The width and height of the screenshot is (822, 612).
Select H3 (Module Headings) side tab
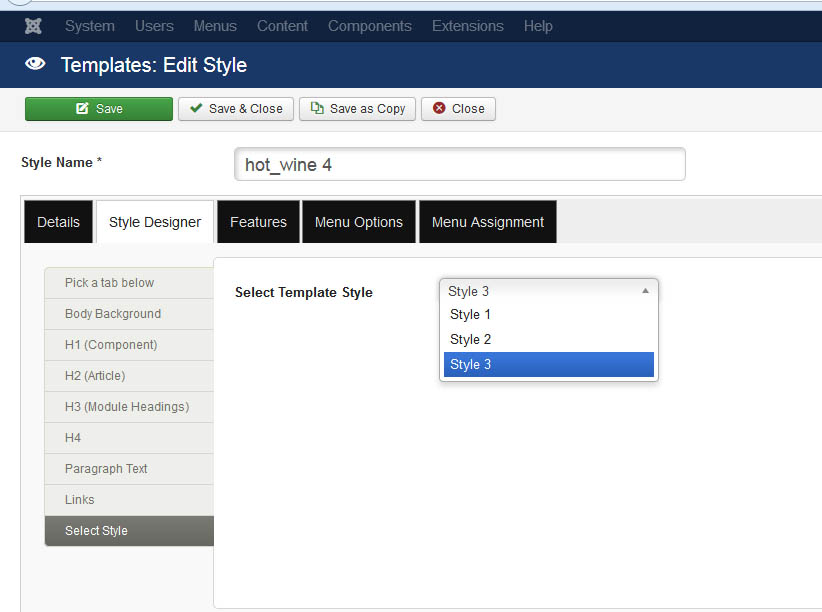(129, 406)
